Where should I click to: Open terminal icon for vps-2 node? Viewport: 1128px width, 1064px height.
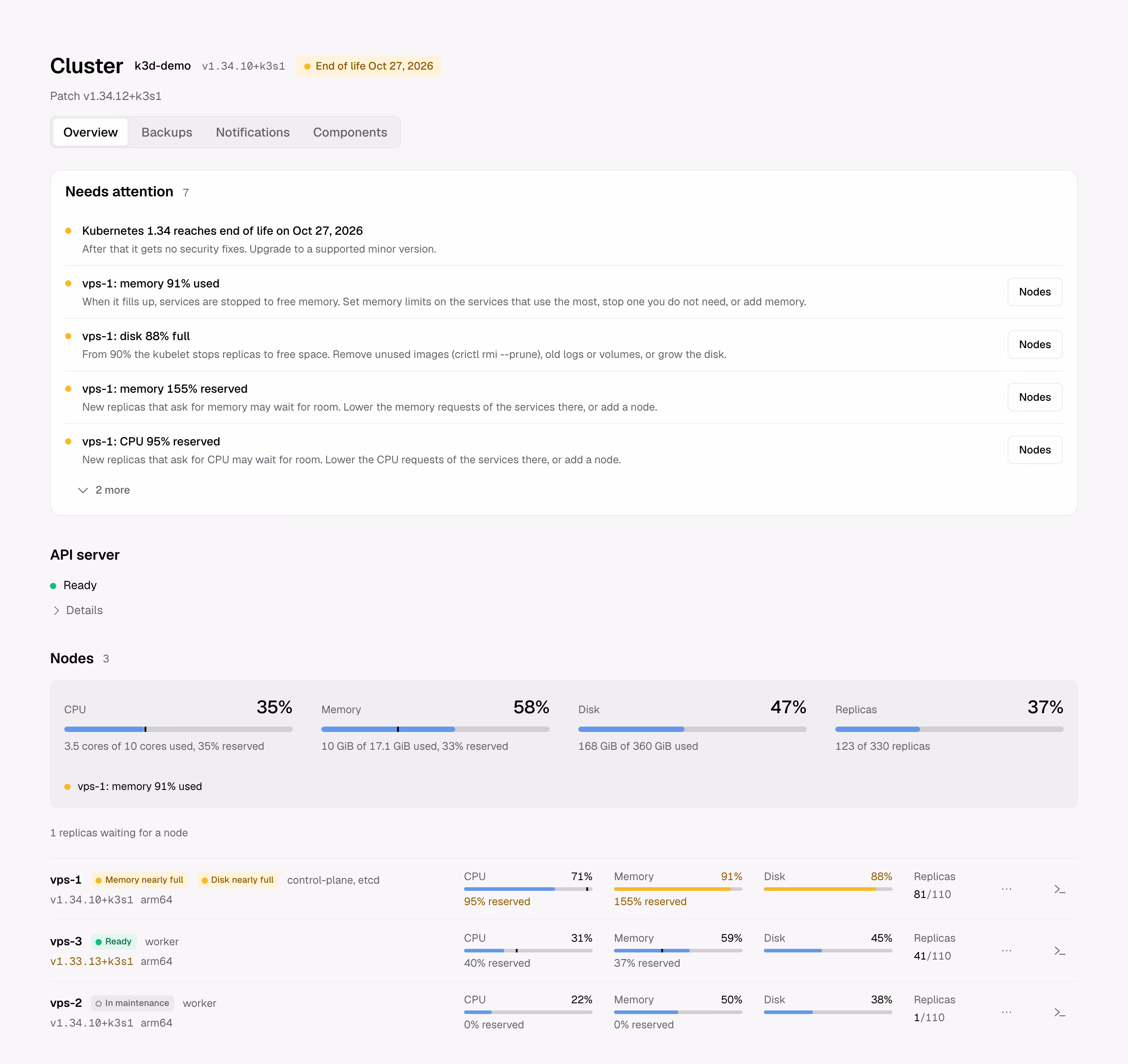click(1059, 1012)
